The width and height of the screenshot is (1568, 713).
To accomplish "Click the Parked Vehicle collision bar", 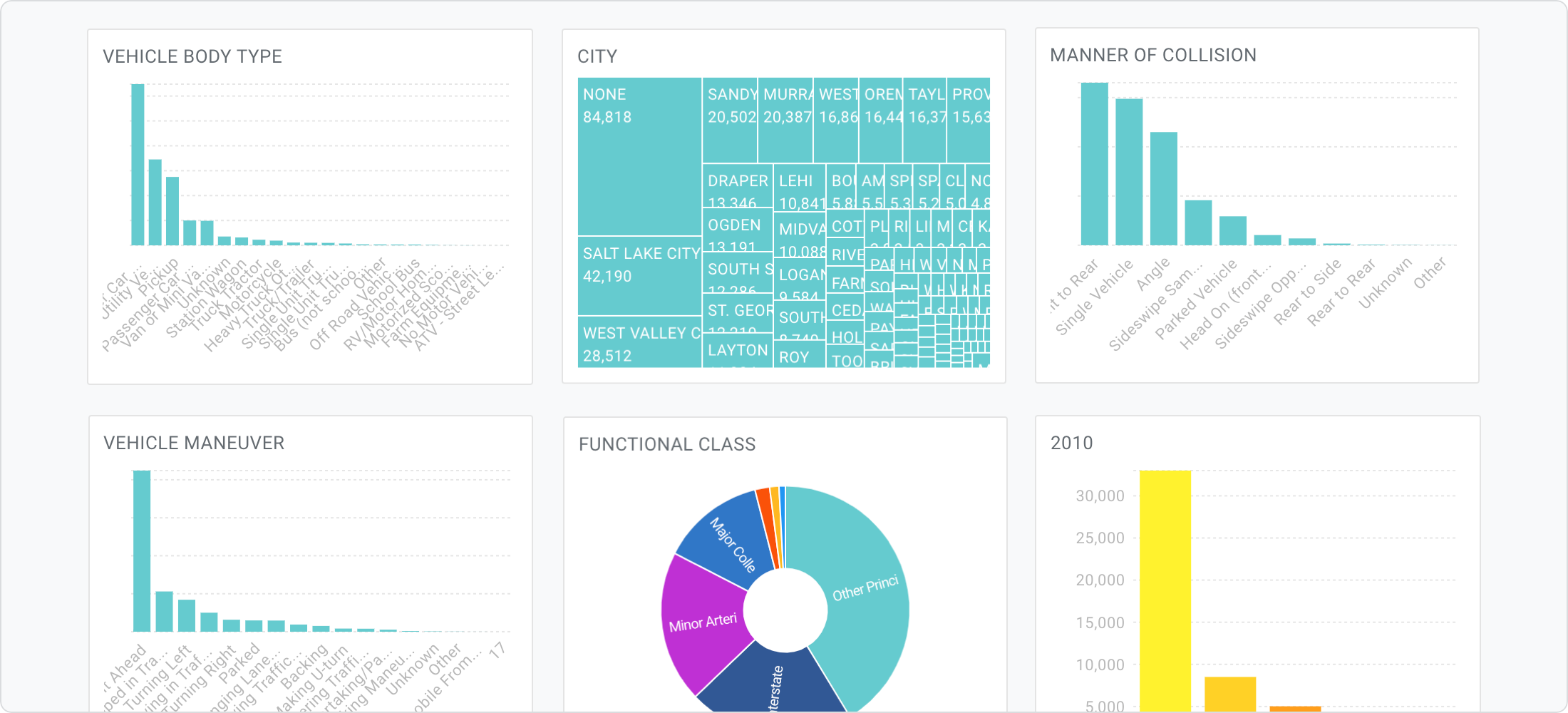I will pos(1233,230).
